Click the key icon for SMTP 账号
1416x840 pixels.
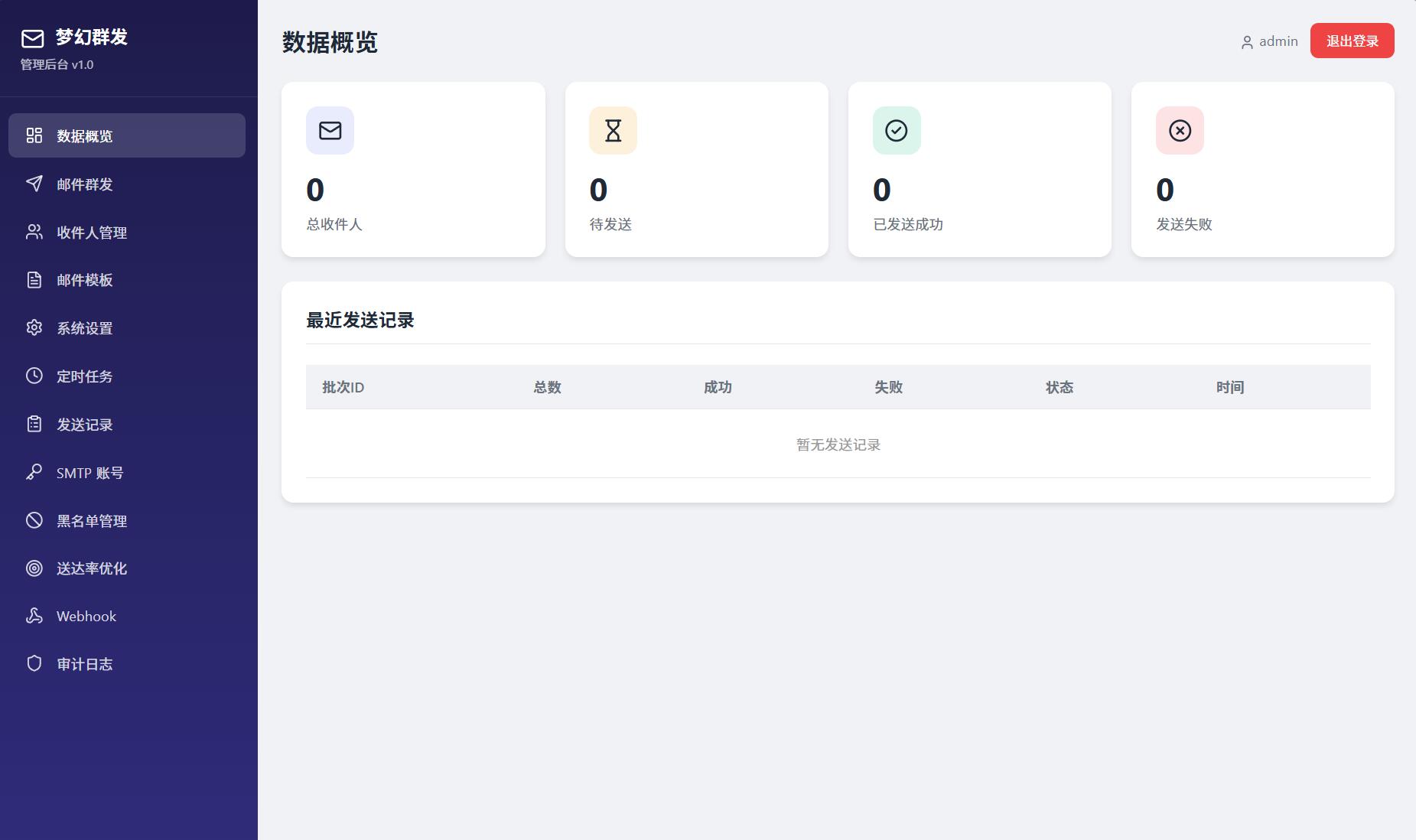34,472
